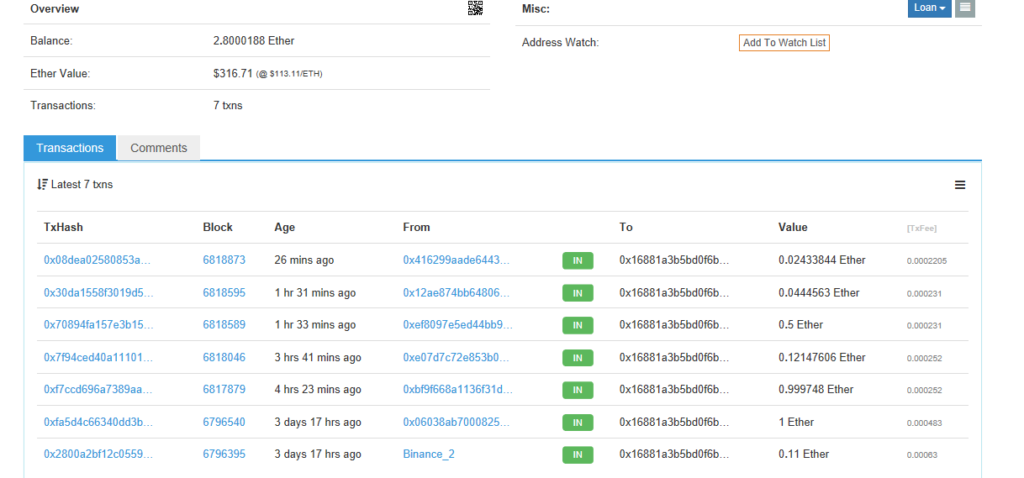Viewport: 1024px width, 478px height.
Task: Expand the Loan dropdown button
Action: [x=929, y=8]
